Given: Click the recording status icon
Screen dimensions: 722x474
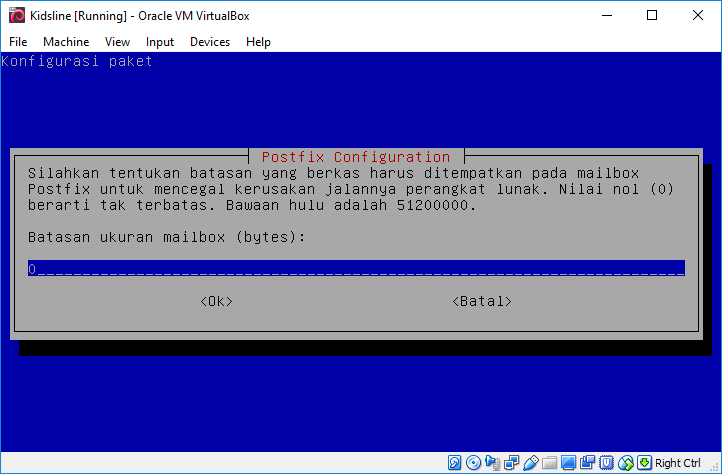Looking at the screenshot, I should coord(588,462).
